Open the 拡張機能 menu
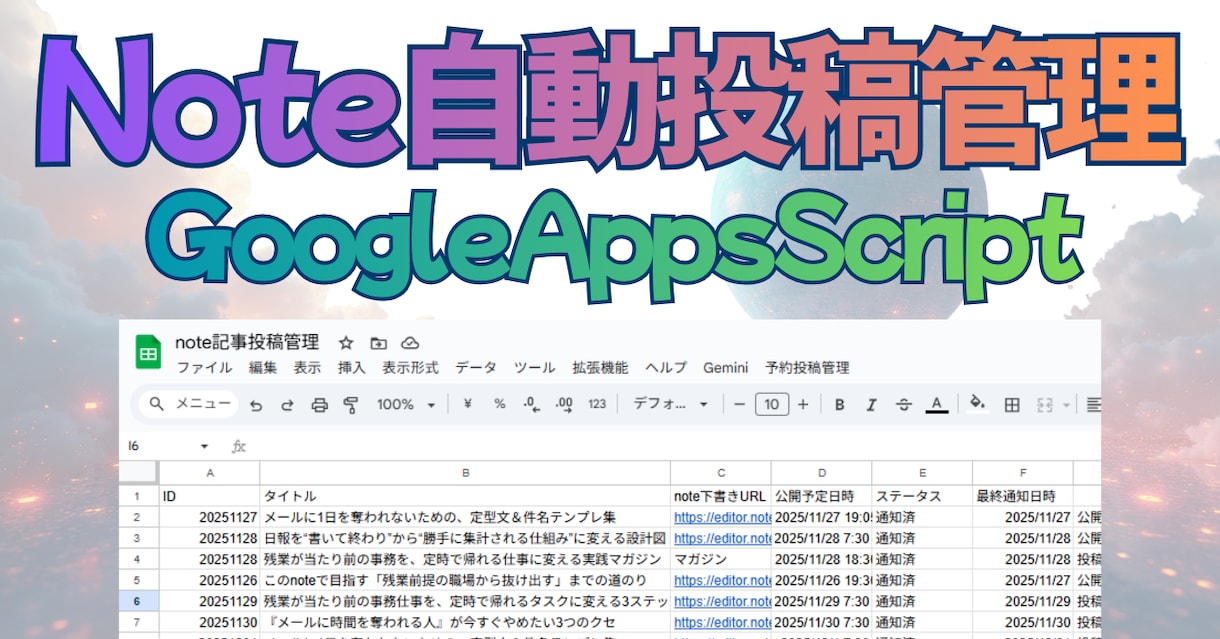 coord(600,368)
